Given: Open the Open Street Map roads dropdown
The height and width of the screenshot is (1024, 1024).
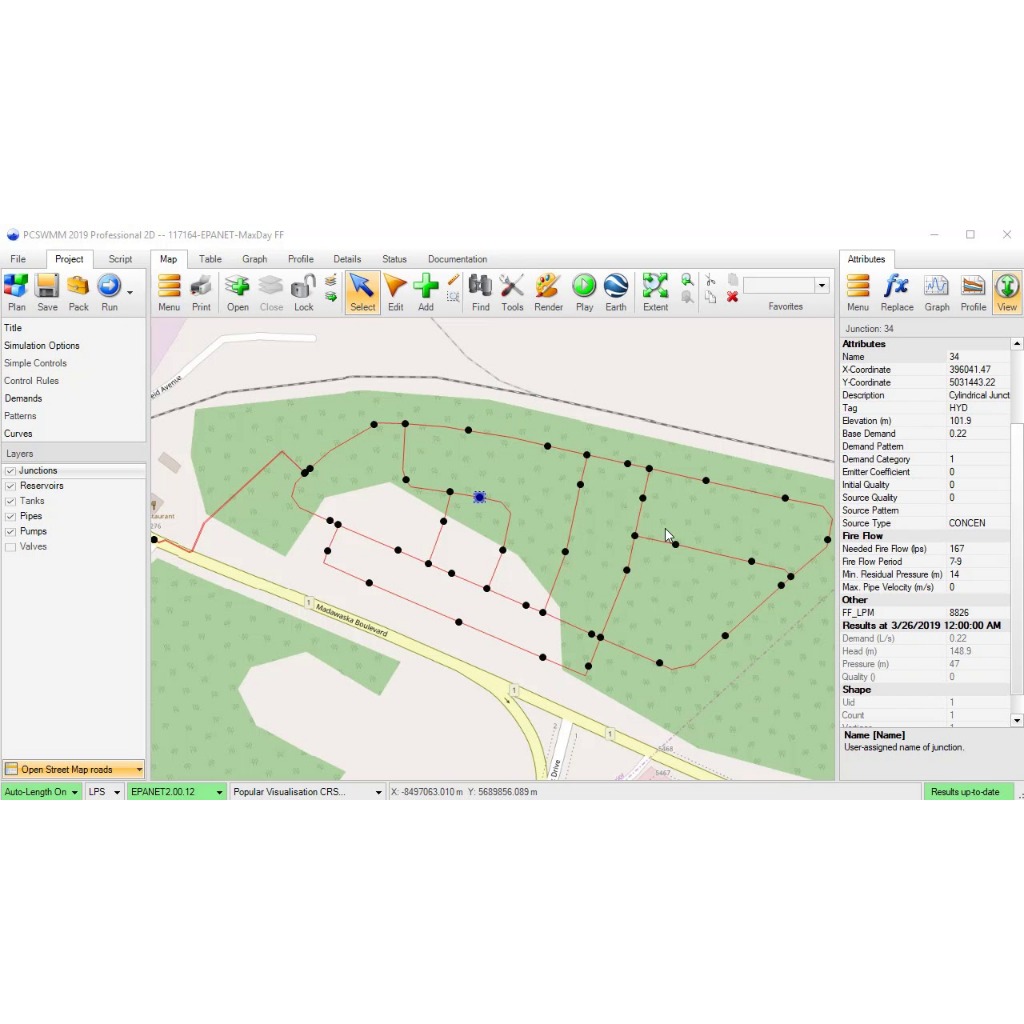Looking at the screenshot, I should point(73,769).
